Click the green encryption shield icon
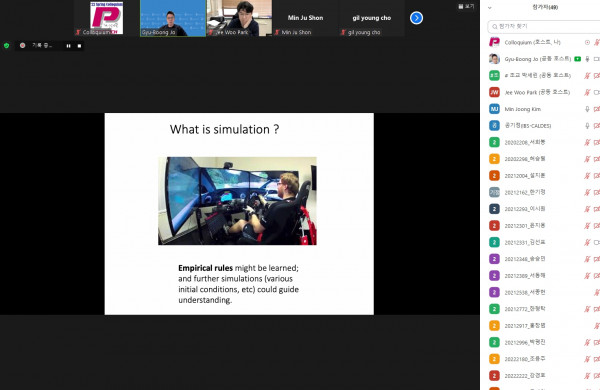Screen dimensions: 600x390 point(6,46)
